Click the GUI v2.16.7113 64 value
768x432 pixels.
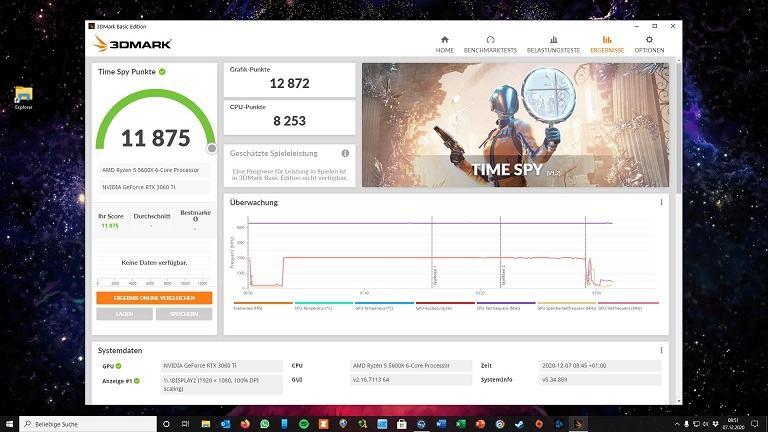[x=411, y=380]
